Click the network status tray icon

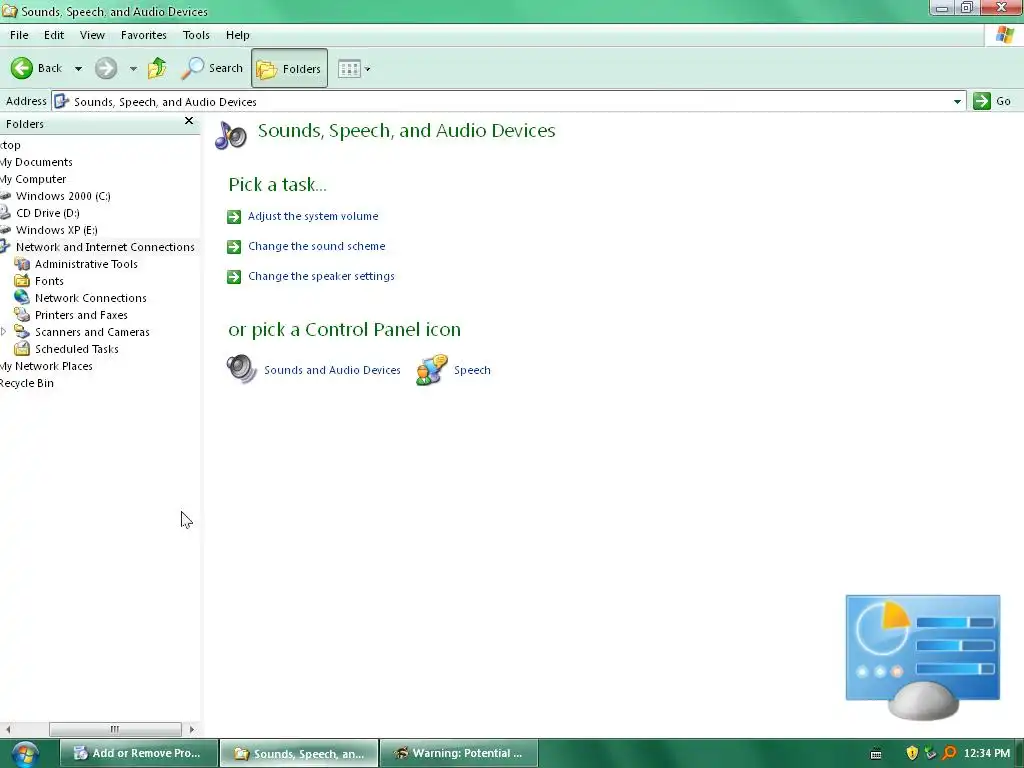(x=930, y=753)
